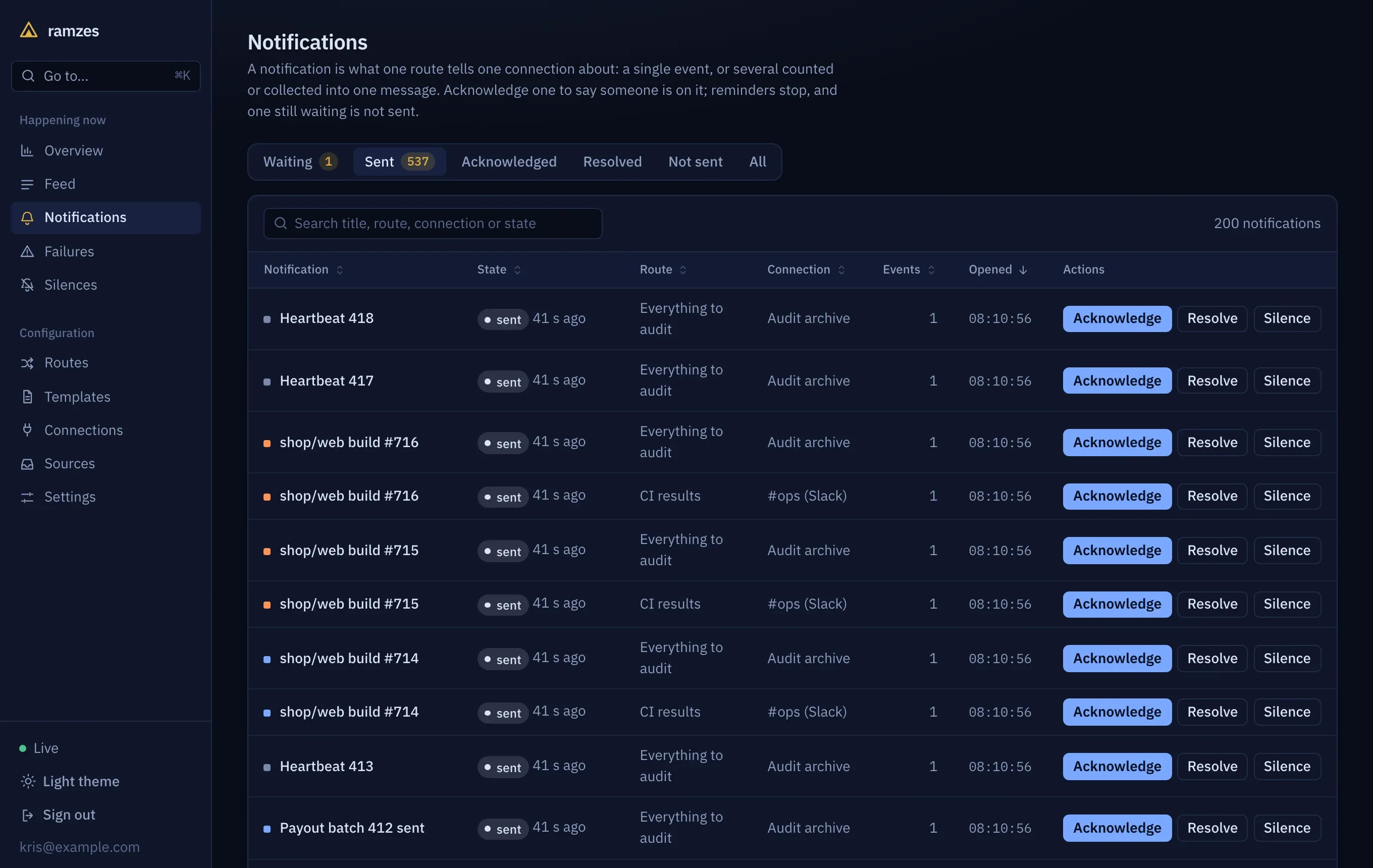The image size is (1373, 868).
Task: Sort by Notification column
Action: click(x=303, y=269)
